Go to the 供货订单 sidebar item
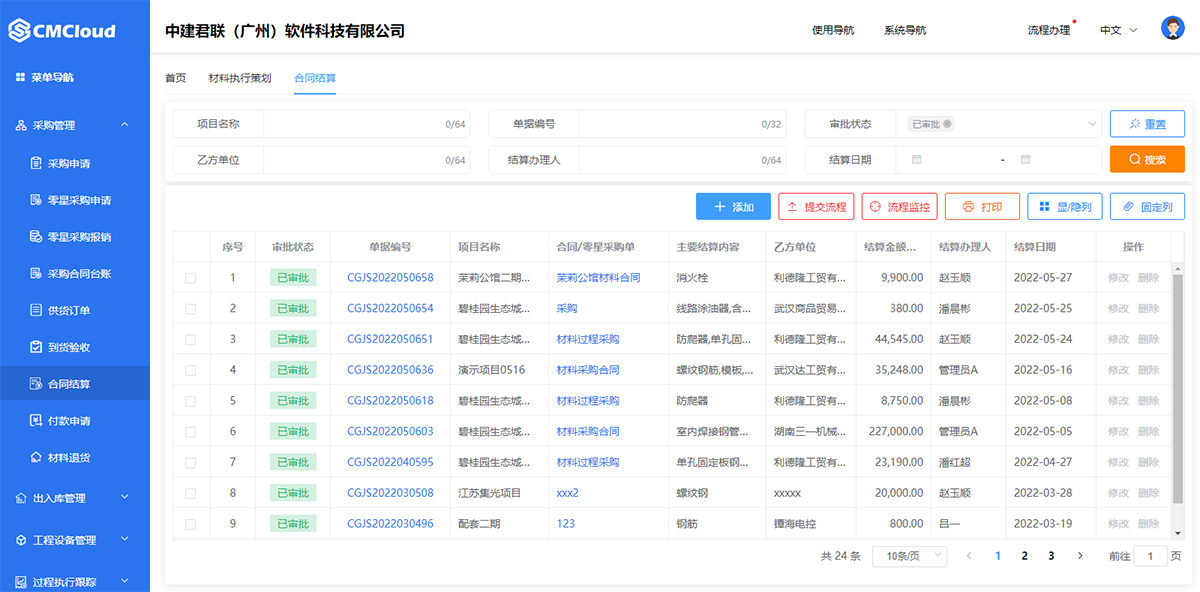Viewport: 1200px width, 592px height. tap(69, 310)
